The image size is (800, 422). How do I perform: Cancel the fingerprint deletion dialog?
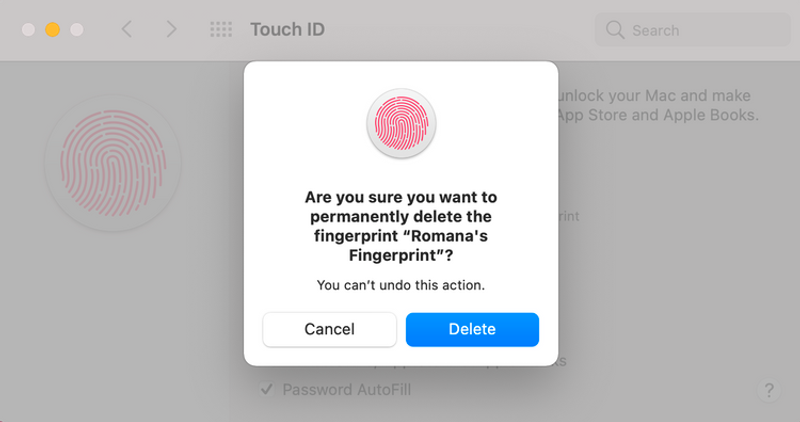click(329, 329)
